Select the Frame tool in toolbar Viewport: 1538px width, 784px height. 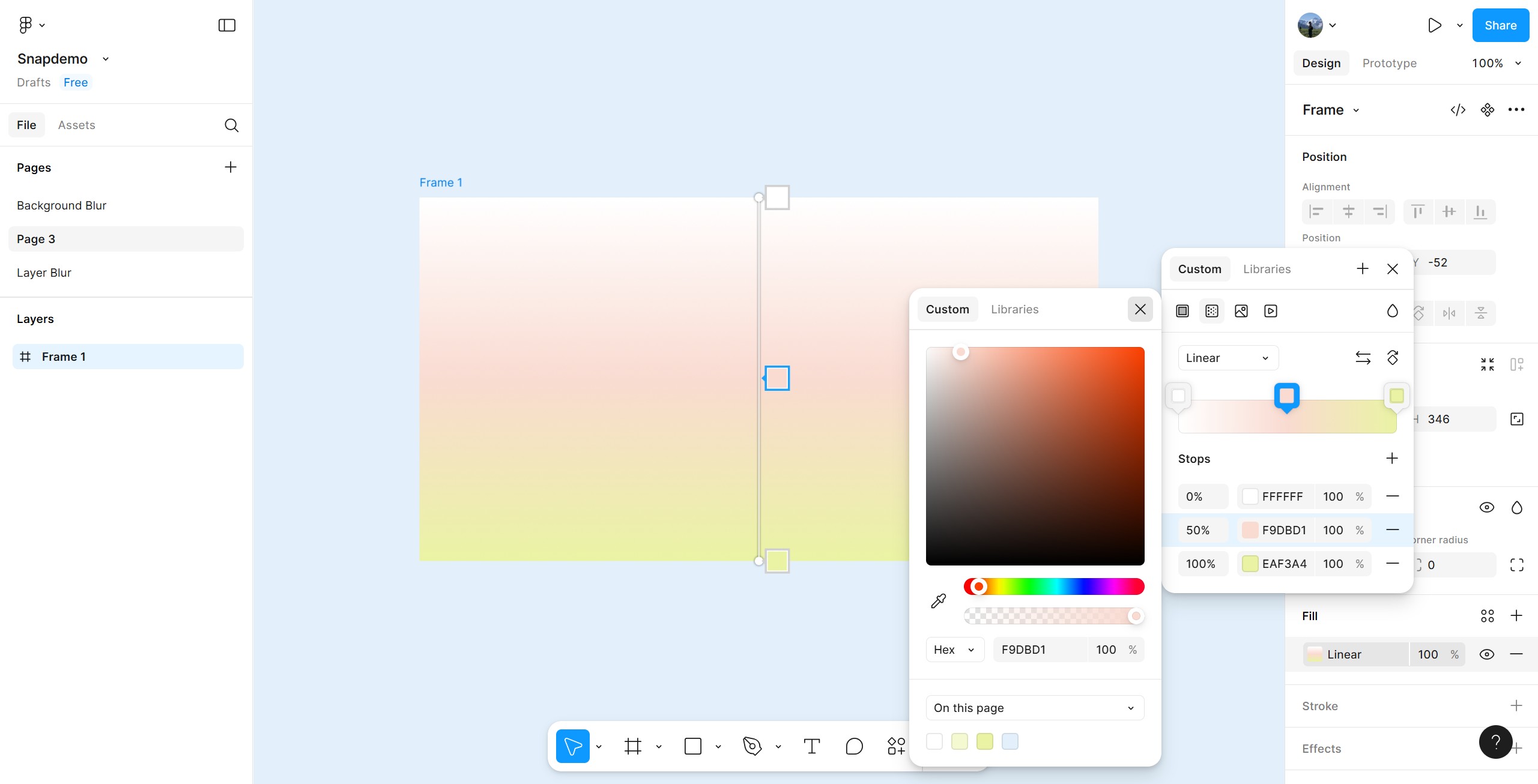pyautogui.click(x=632, y=746)
